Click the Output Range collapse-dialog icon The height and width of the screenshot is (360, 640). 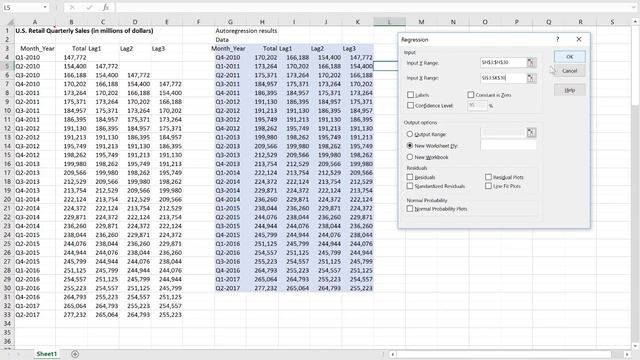531,133
